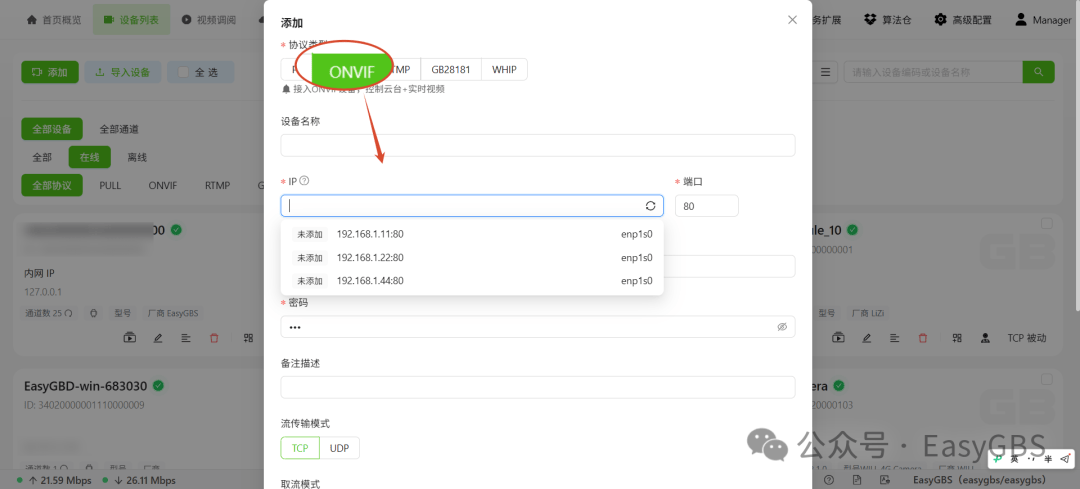Image resolution: width=1080 pixels, height=489 pixels.
Task: Open 设备列表 in the top navigation
Action: pos(131,20)
